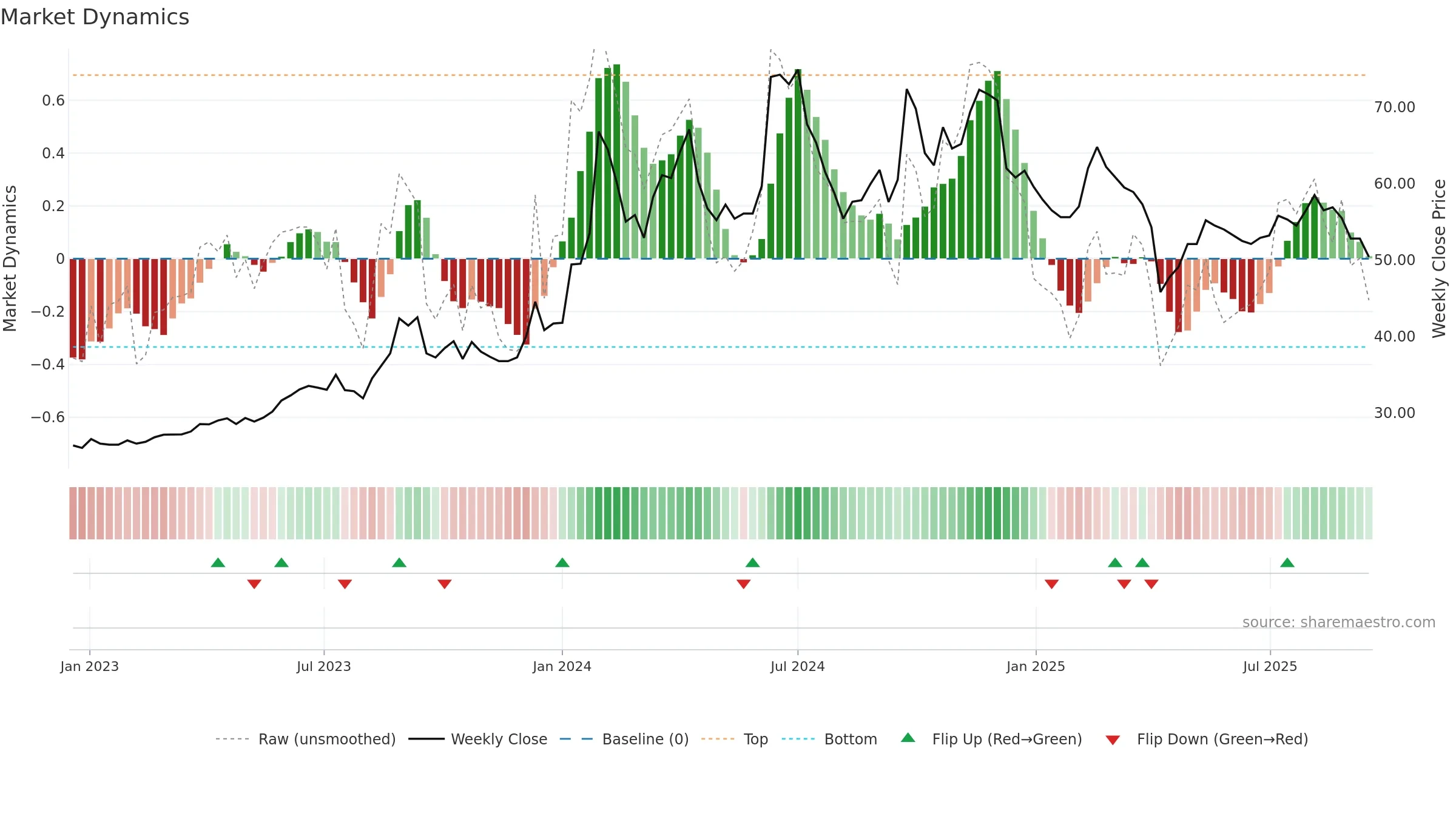This screenshot has width=1456, height=819.
Task: Click the first red heatmap strip cell at January 2023
Action: pos(73,513)
